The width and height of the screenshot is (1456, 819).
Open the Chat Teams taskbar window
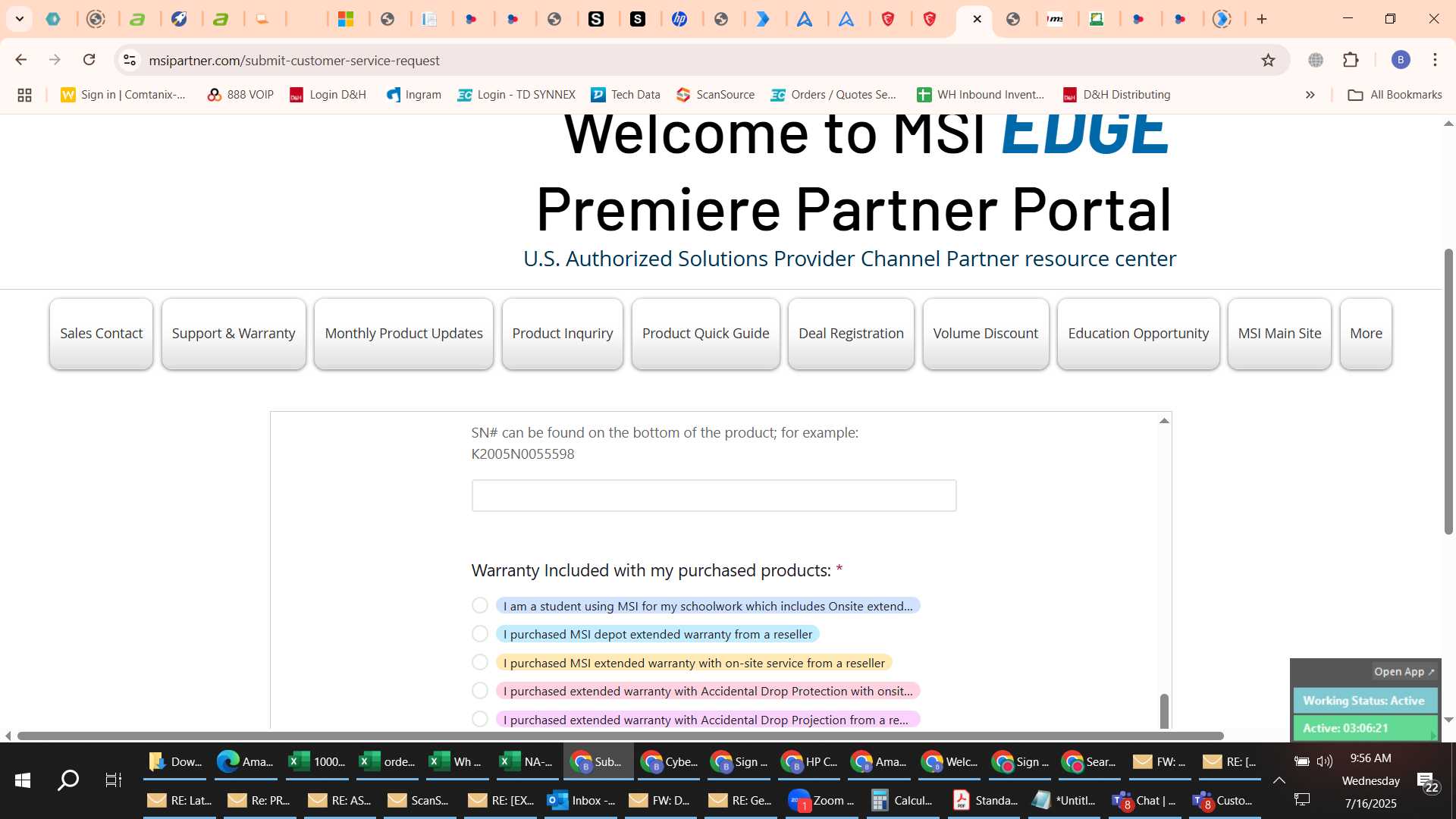(x=1144, y=800)
